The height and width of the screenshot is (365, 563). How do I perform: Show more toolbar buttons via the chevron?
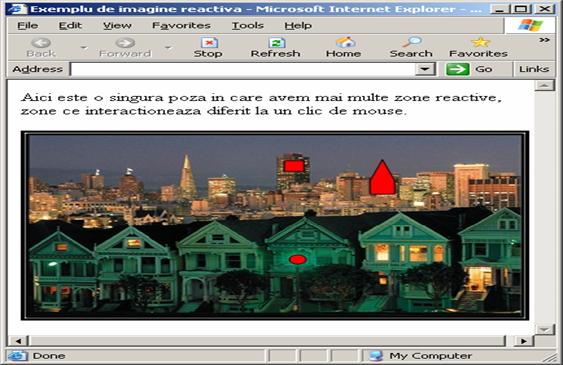(x=544, y=40)
